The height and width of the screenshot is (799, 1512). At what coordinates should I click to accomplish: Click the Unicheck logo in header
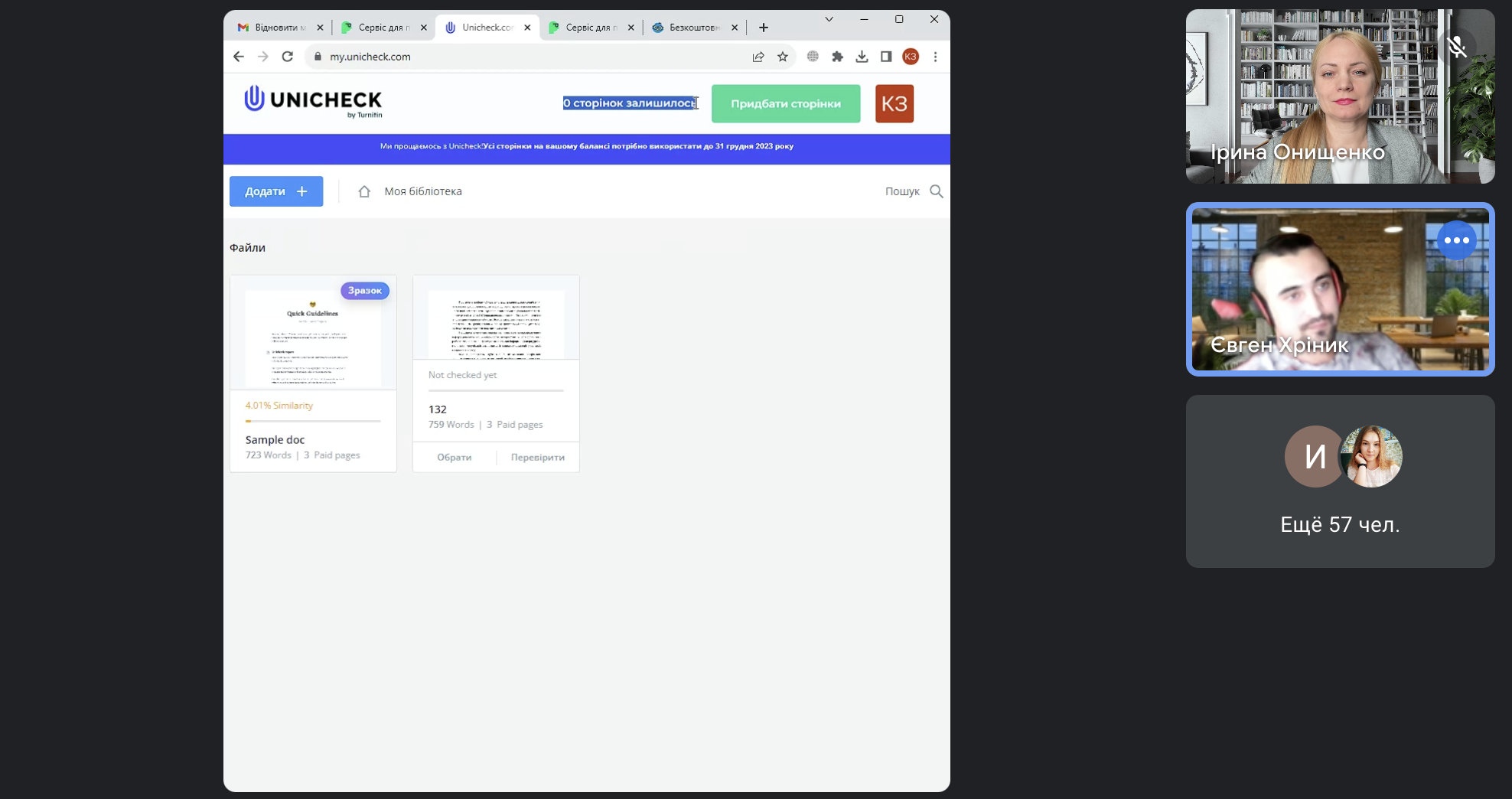313,102
